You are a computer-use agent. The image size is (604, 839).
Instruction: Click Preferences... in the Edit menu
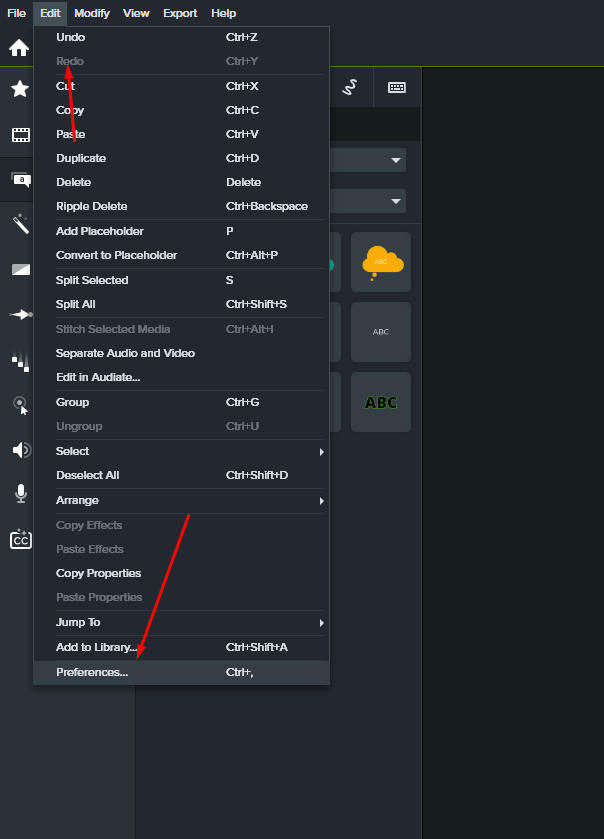tap(92, 672)
